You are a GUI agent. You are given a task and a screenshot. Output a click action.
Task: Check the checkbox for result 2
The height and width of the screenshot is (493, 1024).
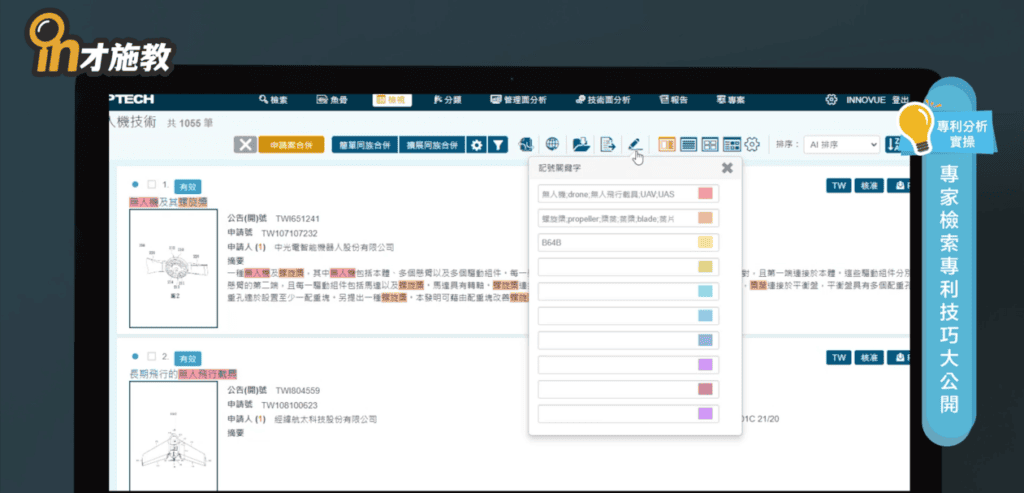(x=151, y=356)
